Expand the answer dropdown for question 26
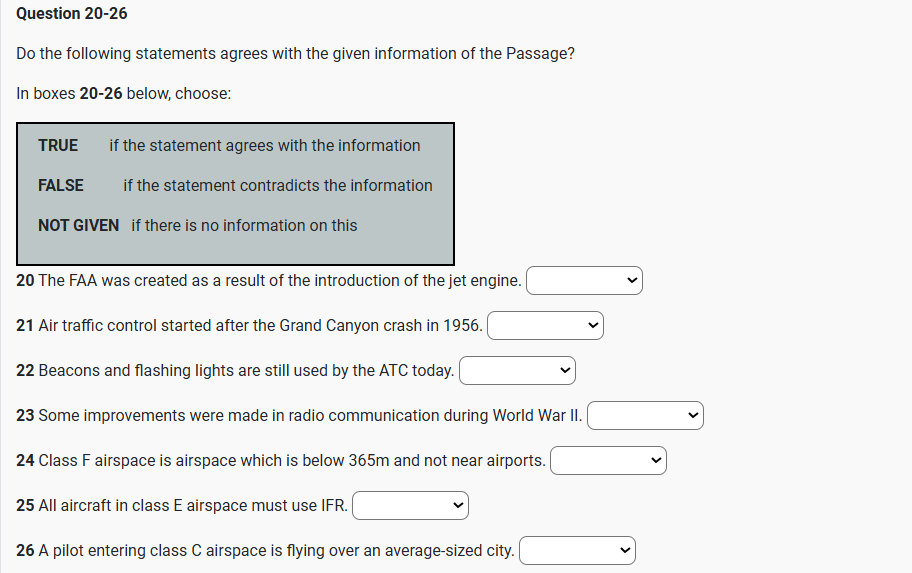This screenshot has height=573, width=912. coord(577,551)
